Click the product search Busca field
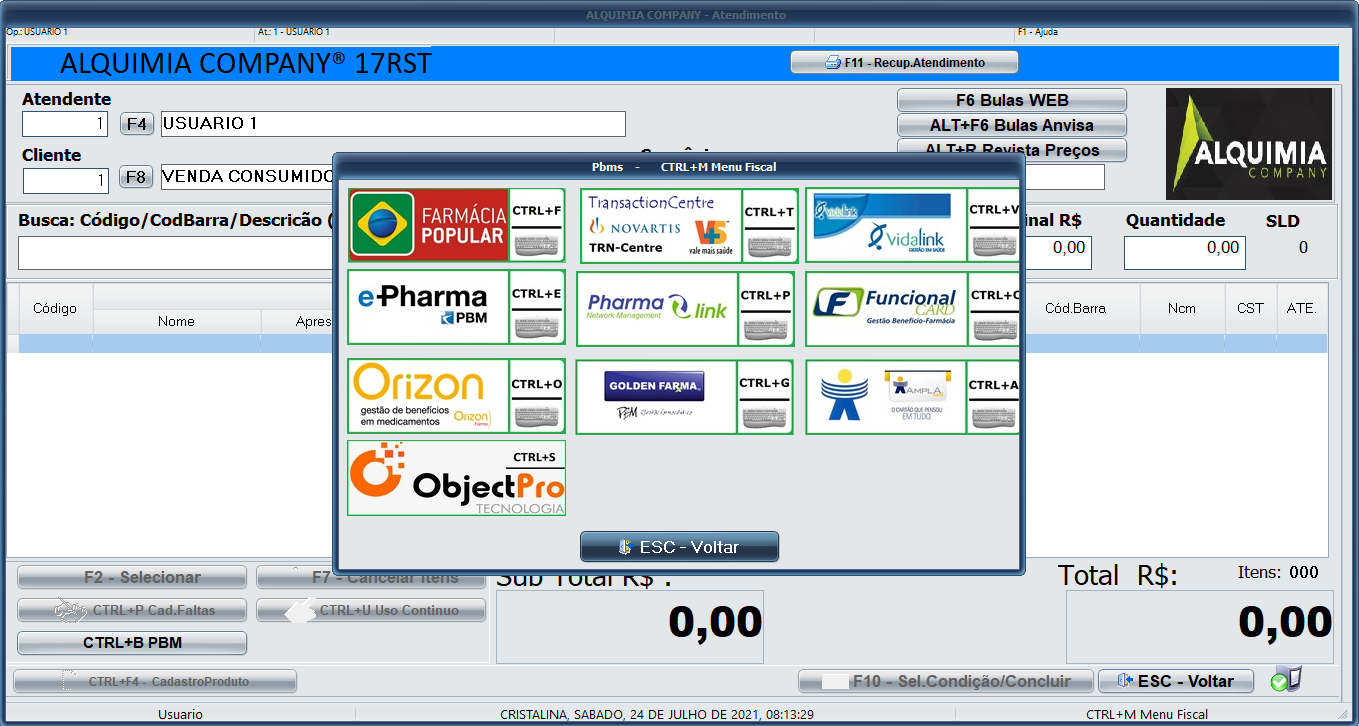The height and width of the screenshot is (726, 1359). pyautogui.click(x=175, y=253)
